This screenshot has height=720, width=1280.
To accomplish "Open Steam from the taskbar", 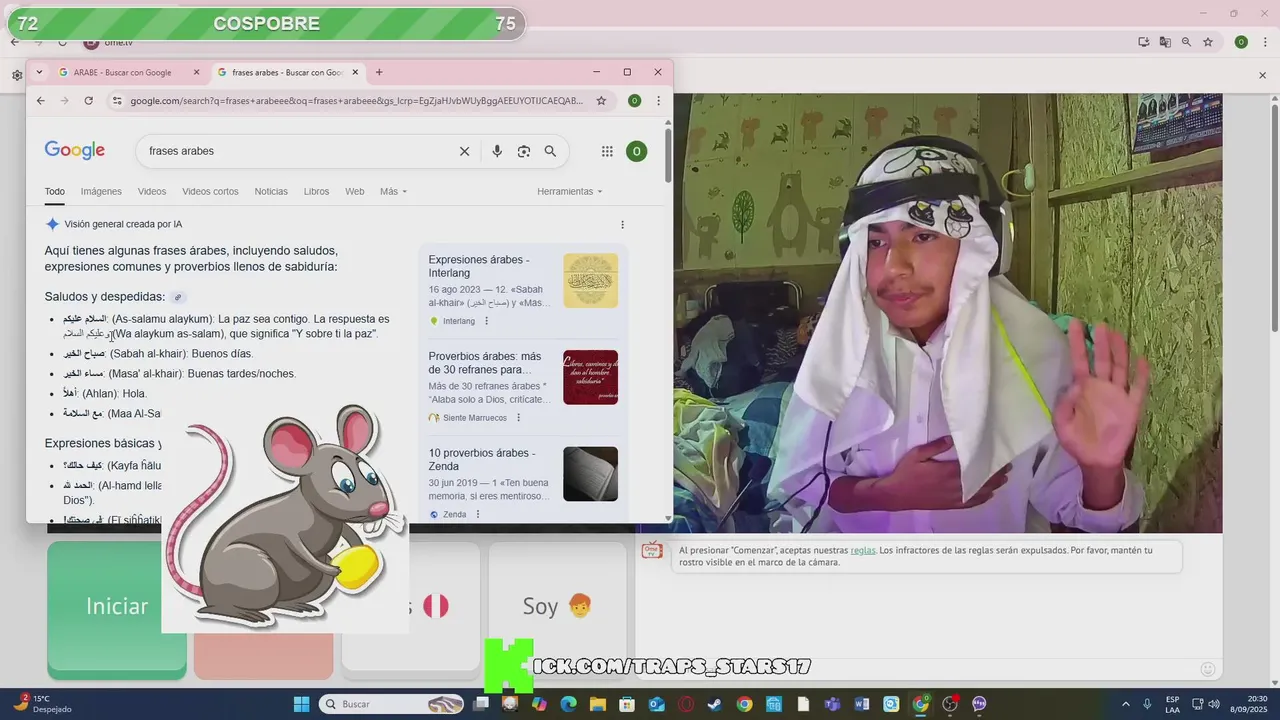I will pyautogui.click(x=714, y=704).
